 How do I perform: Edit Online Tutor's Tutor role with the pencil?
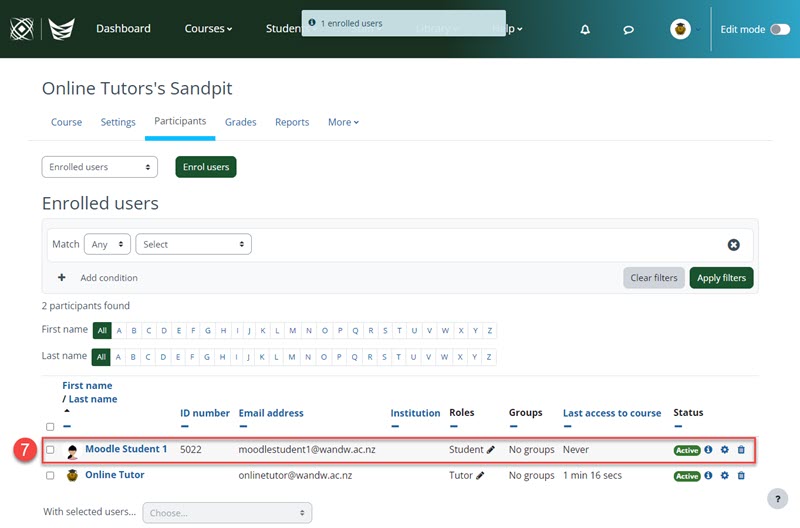pyautogui.click(x=480, y=475)
